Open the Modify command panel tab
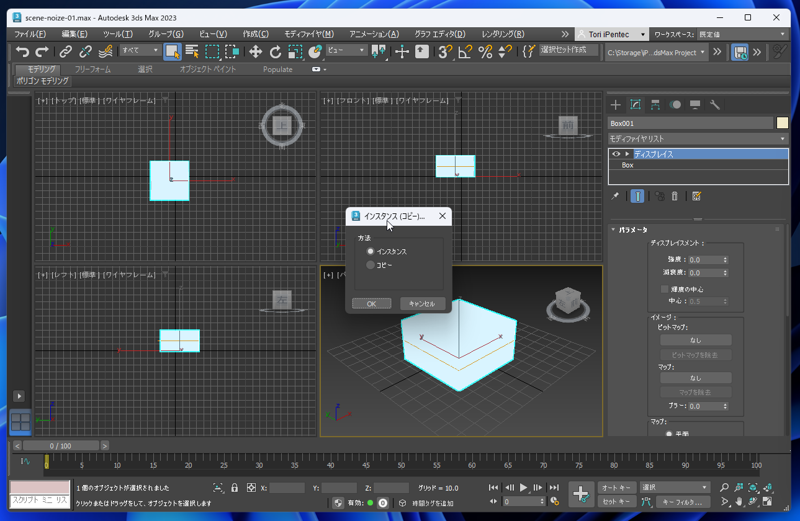This screenshot has height=521, width=800. pyautogui.click(x=635, y=105)
